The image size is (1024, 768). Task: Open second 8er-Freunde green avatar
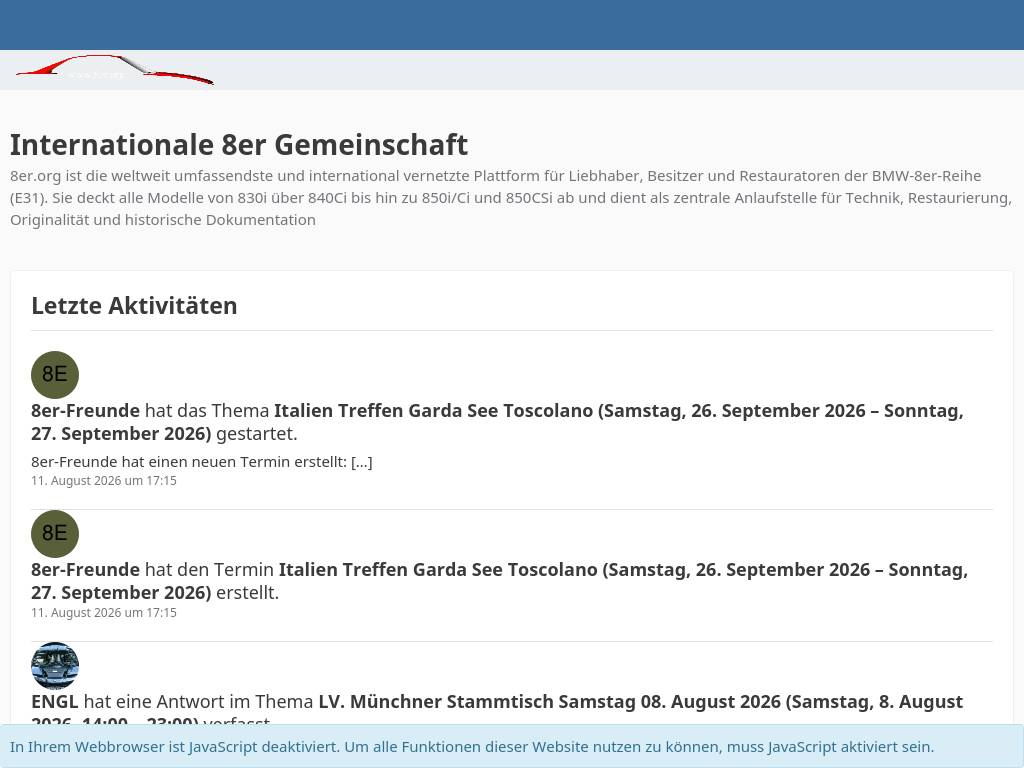(55, 534)
